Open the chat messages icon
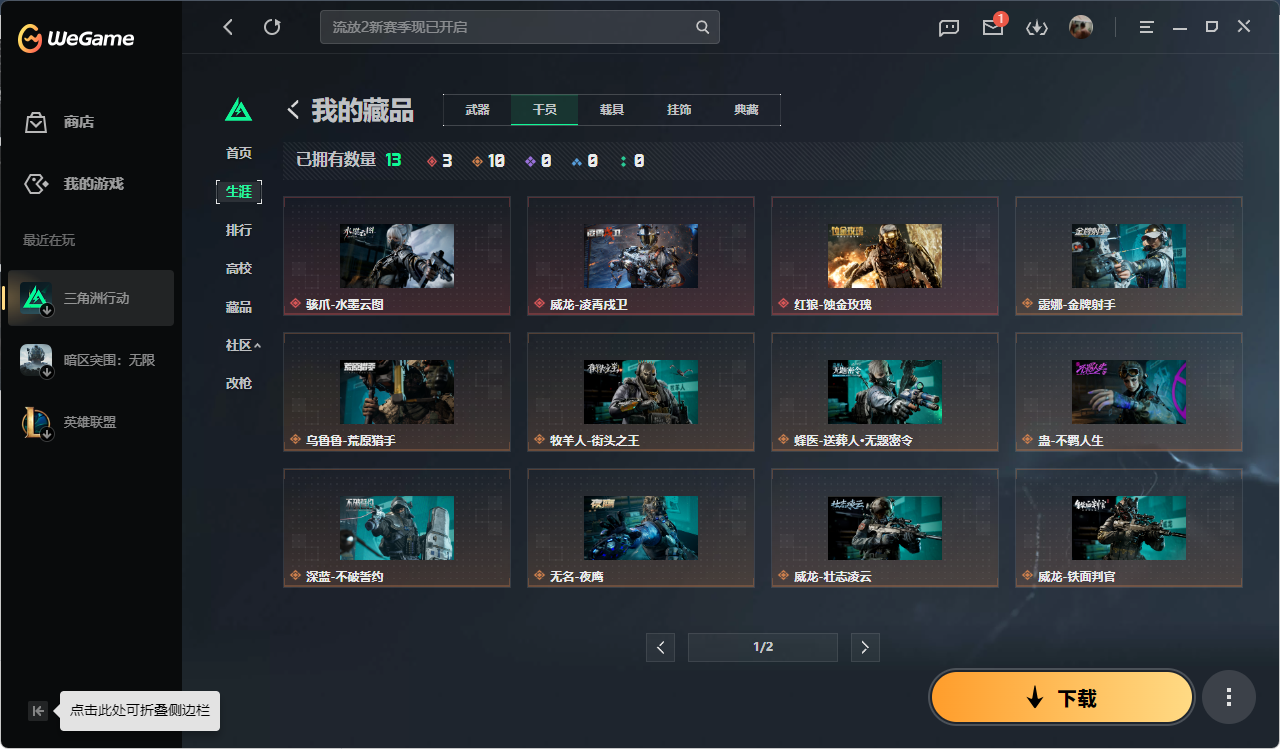Screen dimensions: 1280x749 click(x=949, y=28)
